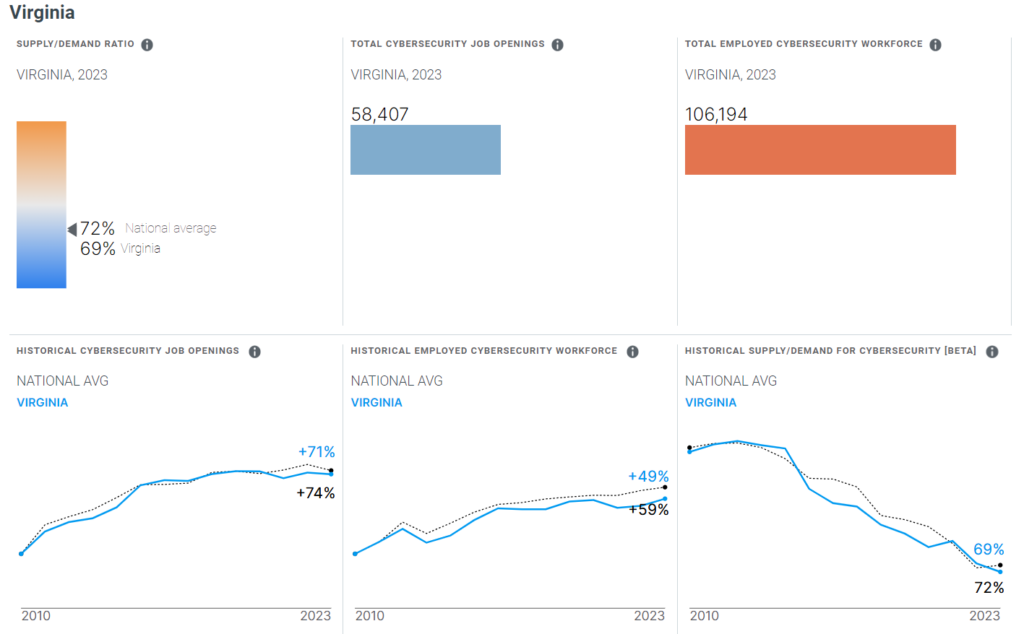Click info icon for Historical Cybersecurity Job Openings

[x=255, y=352]
